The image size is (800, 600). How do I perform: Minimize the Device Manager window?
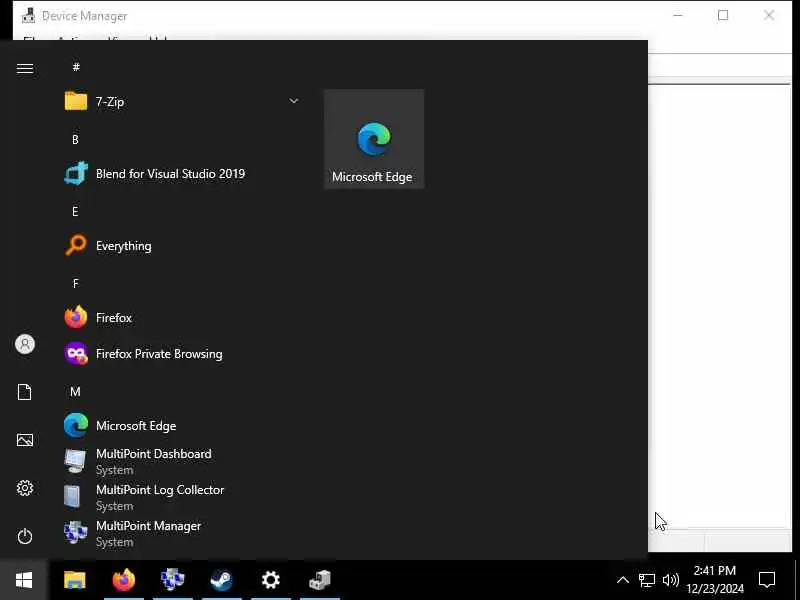pyautogui.click(x=678, y=15)
